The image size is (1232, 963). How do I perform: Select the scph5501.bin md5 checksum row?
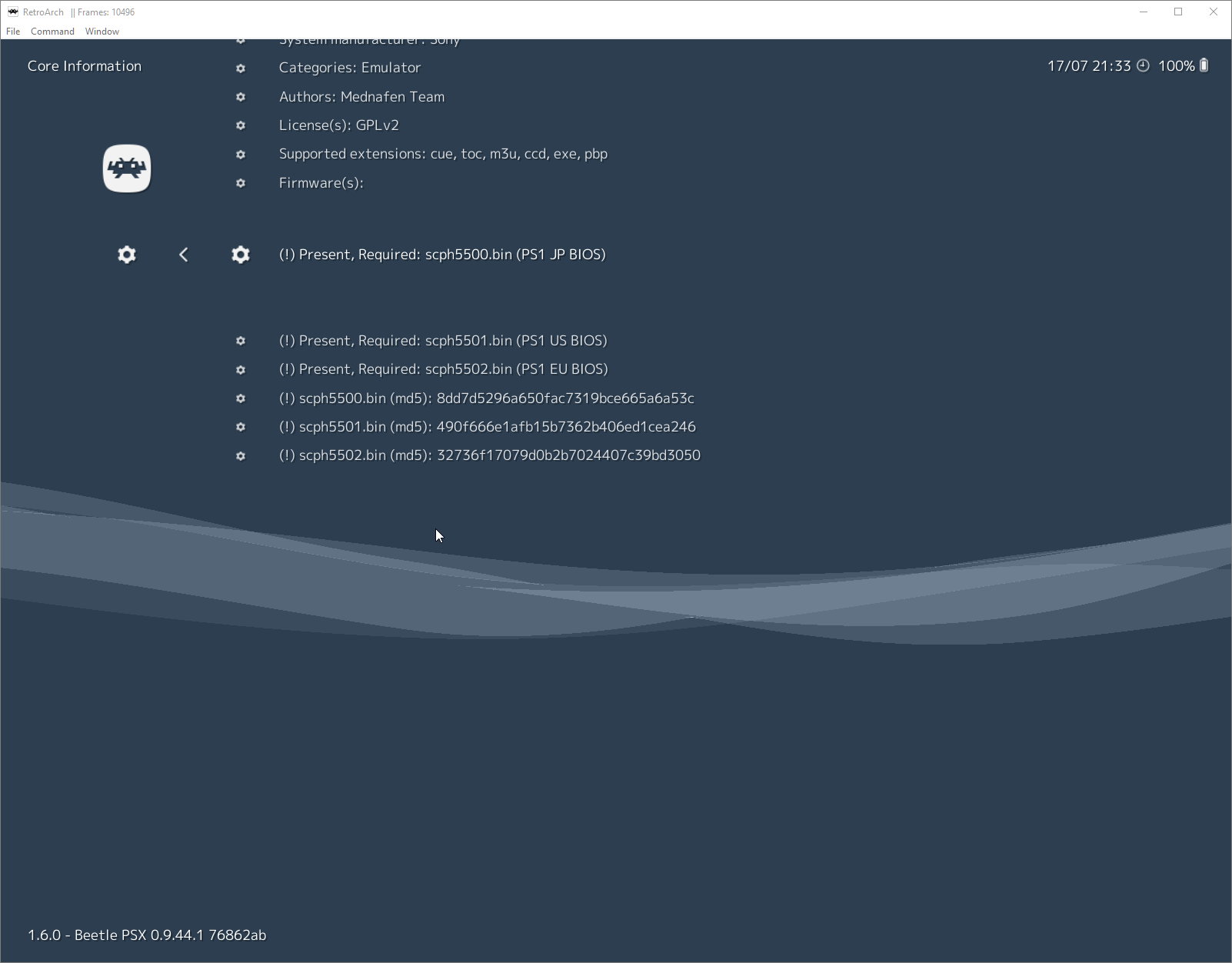pyautogui.click(x=488, y=427)
